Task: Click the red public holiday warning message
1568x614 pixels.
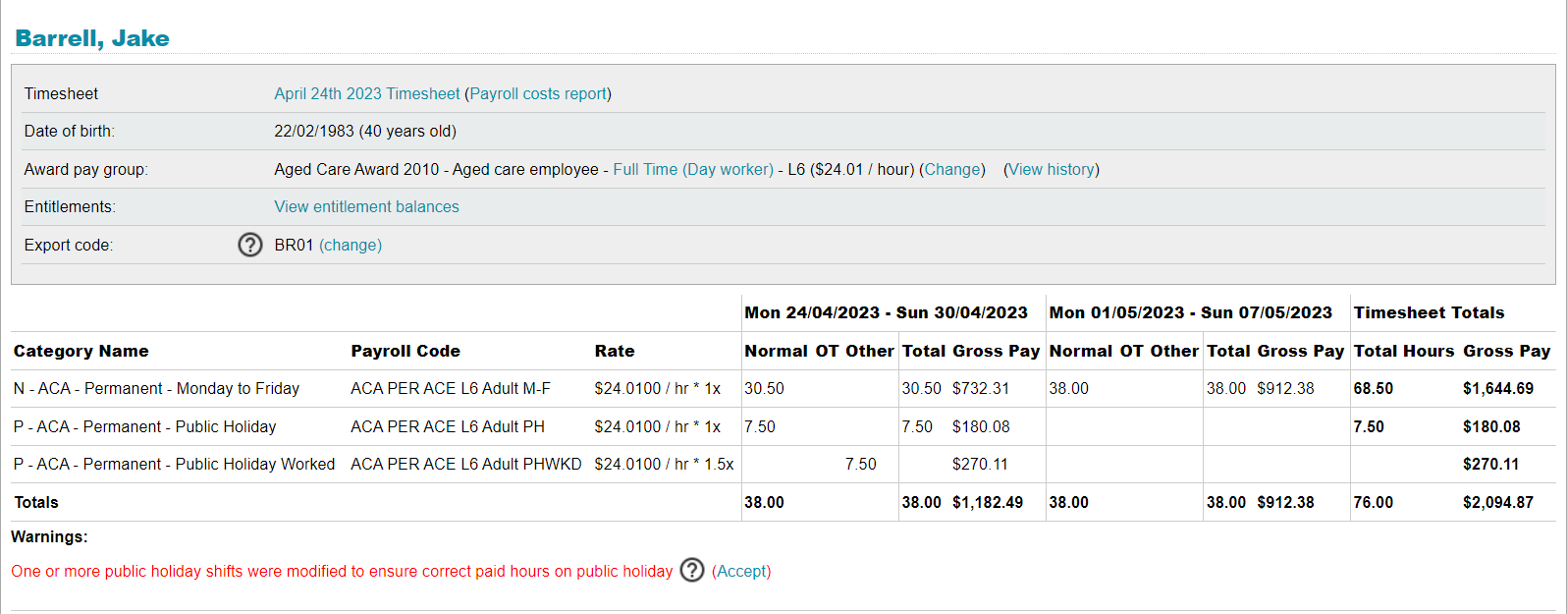Action: pyautogui.click(x=342, y=571)
